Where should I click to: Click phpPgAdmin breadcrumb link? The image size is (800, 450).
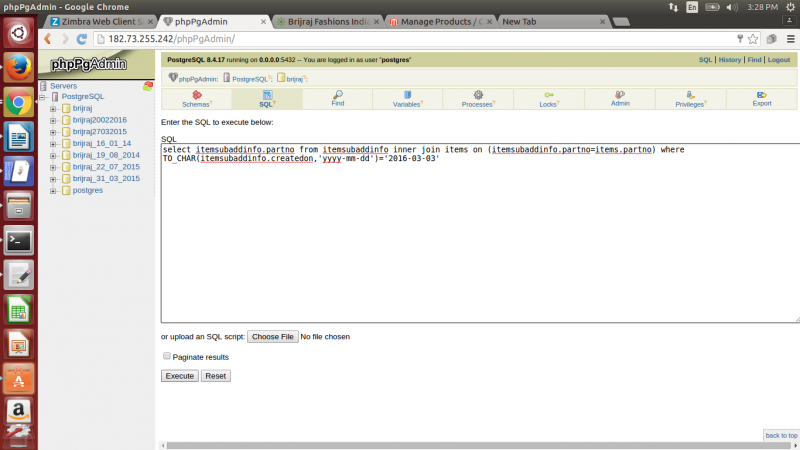(x=197, y=79)
